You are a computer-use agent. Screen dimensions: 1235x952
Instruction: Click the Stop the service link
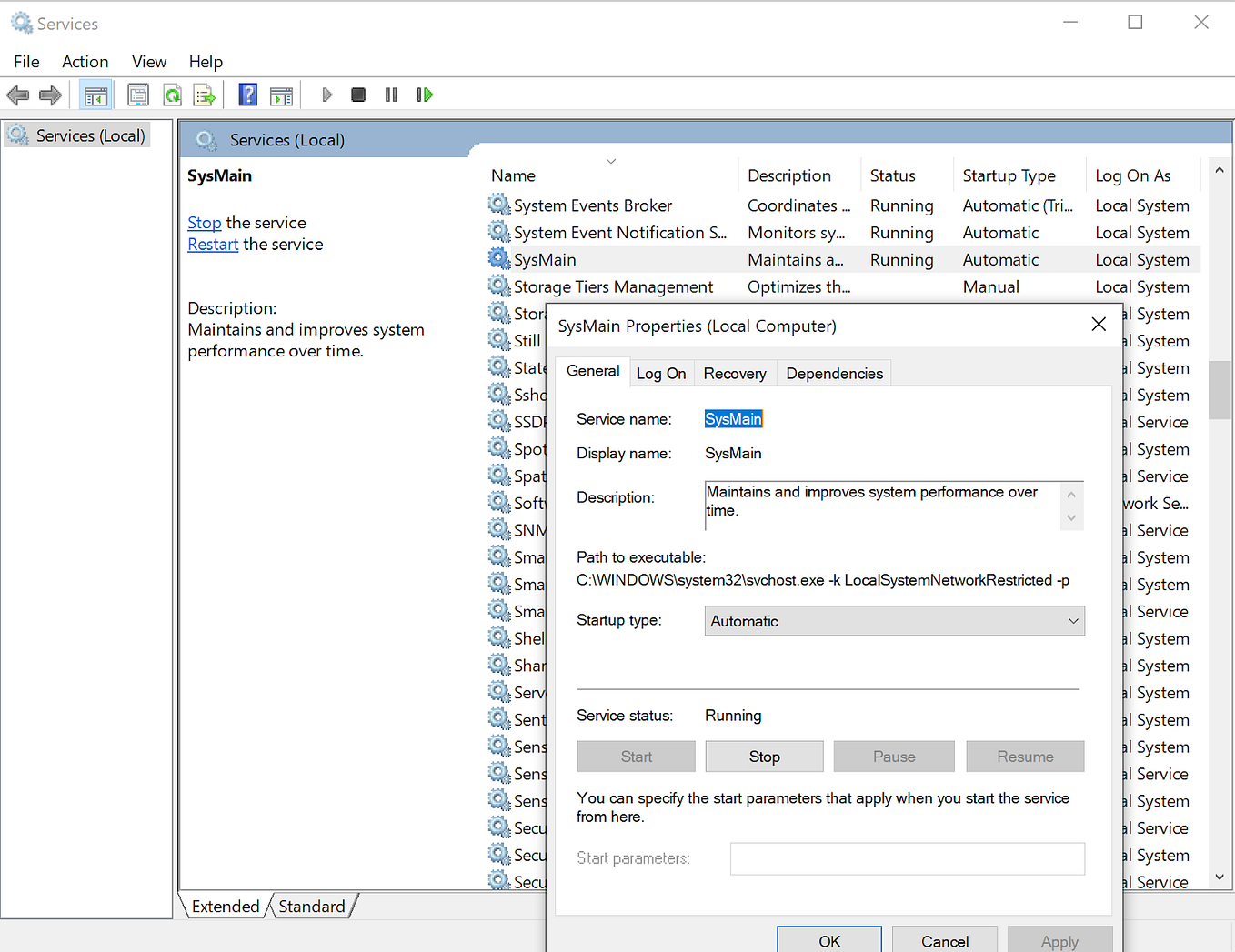204,222
